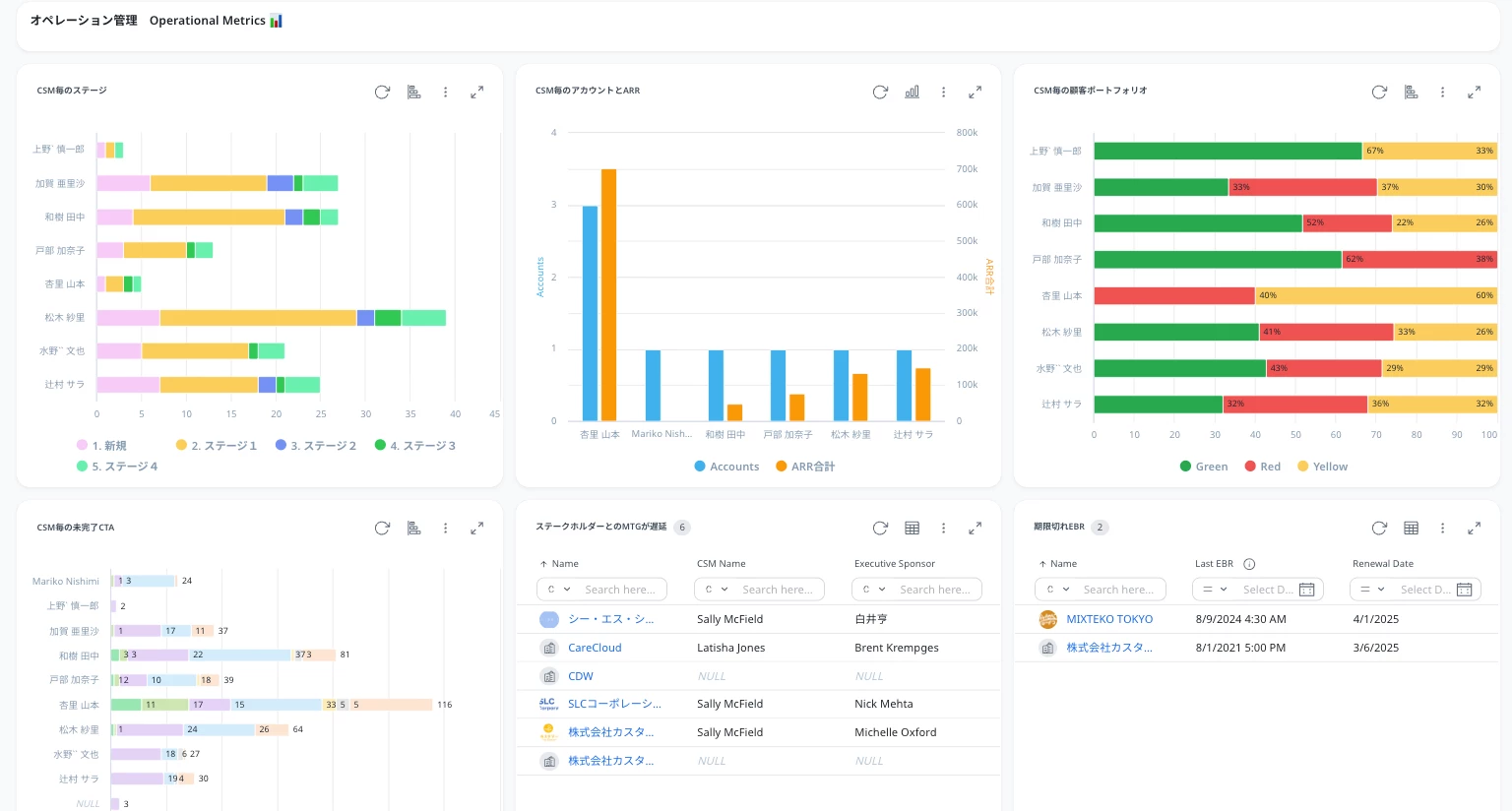Open Renewal Date calendar picker

tap(1465, 590)
